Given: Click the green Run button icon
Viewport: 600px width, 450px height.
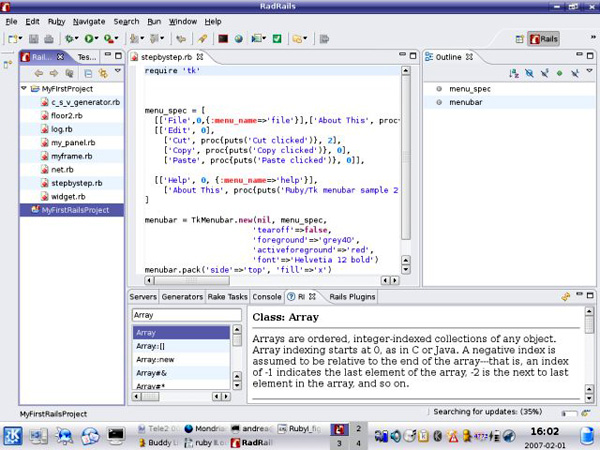Looking at the screenshot, I should point(89,39).
